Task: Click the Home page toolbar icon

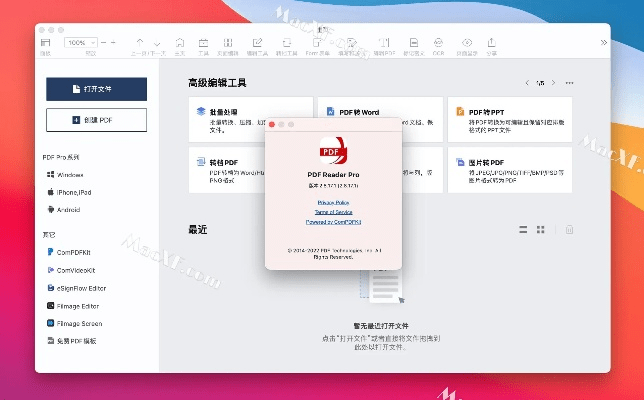Action: (180, 42)
